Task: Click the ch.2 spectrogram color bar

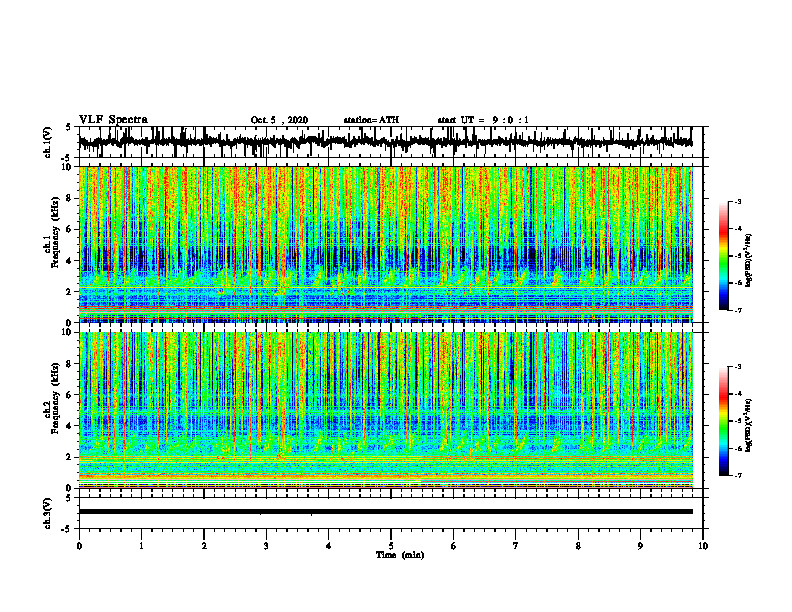Action: click(x=723, y=421)
